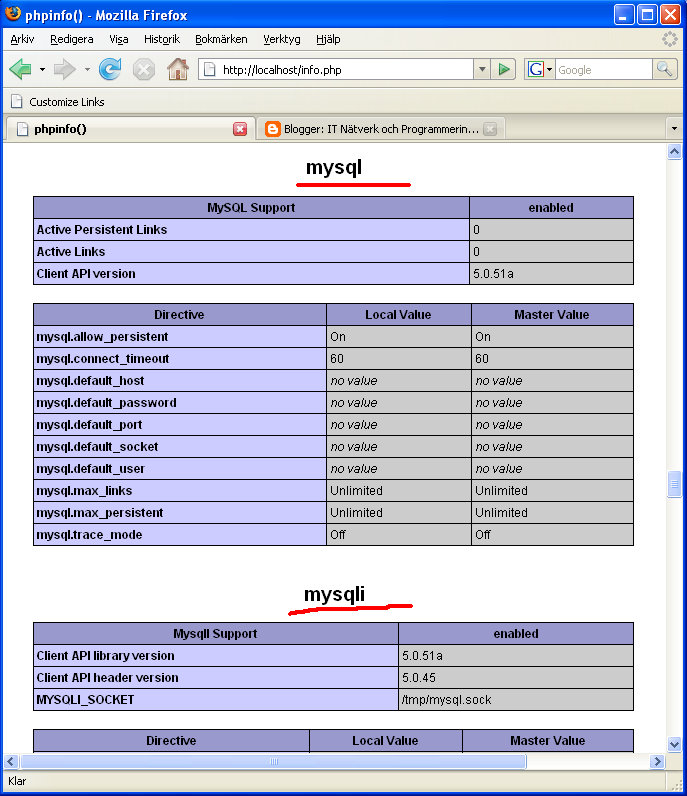Click the 'mysql.default_port' directive
The height and width of the screenshot is (796, 687).
click(180, 424)
